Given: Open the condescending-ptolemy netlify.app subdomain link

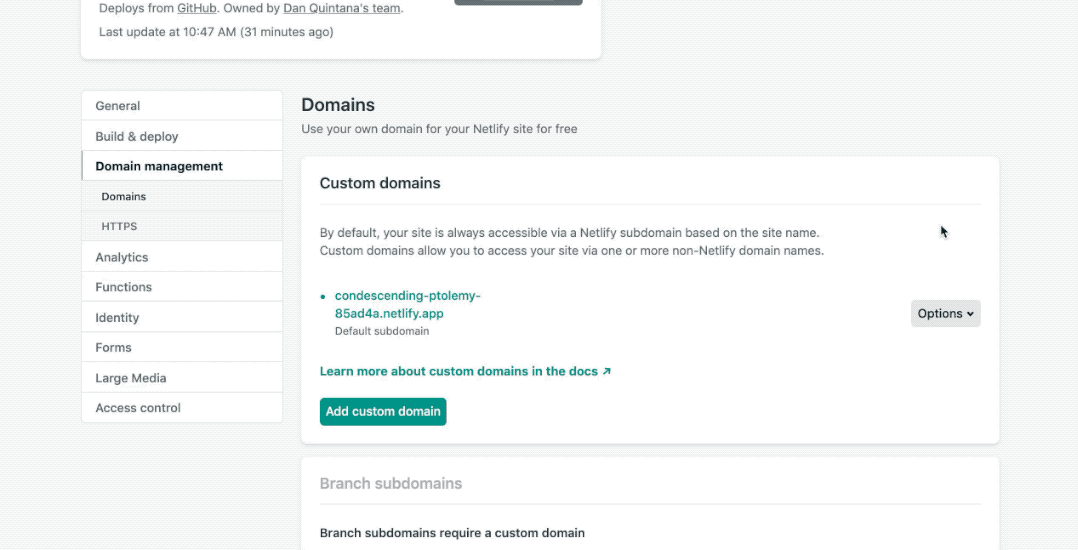Looking at the screenshot, I should click(407, 305).
